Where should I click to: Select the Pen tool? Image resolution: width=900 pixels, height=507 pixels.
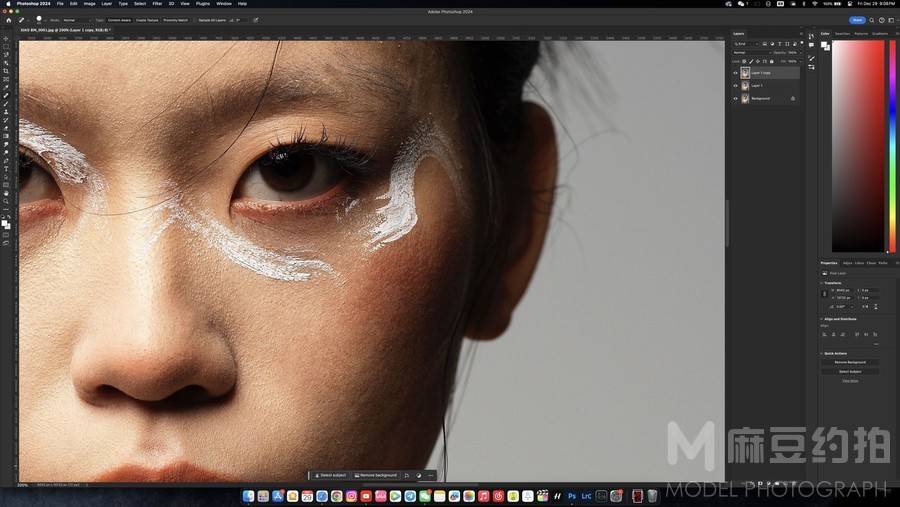click(x=6, y=160)
